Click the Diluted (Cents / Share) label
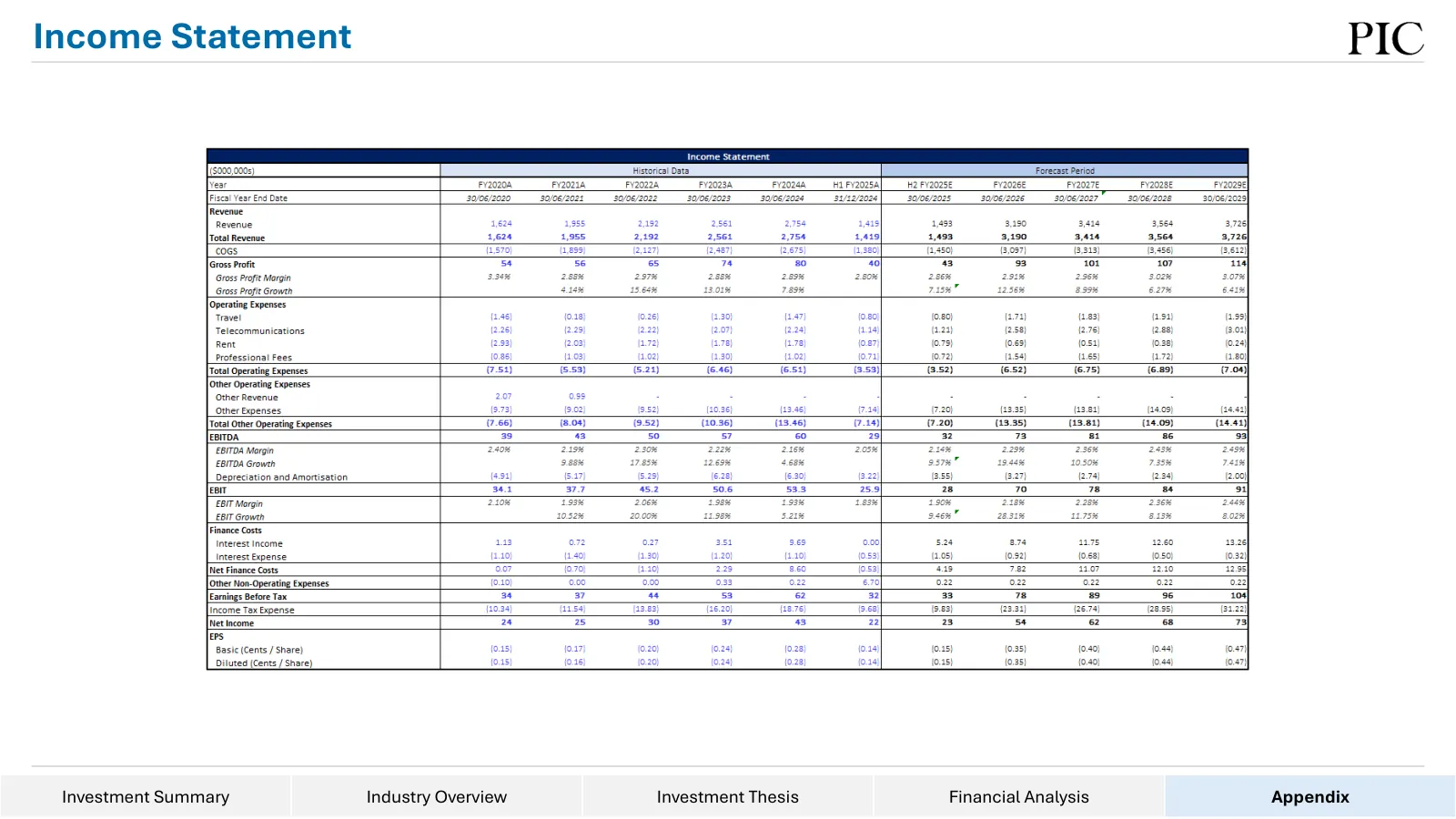 [x=264, y=663]
